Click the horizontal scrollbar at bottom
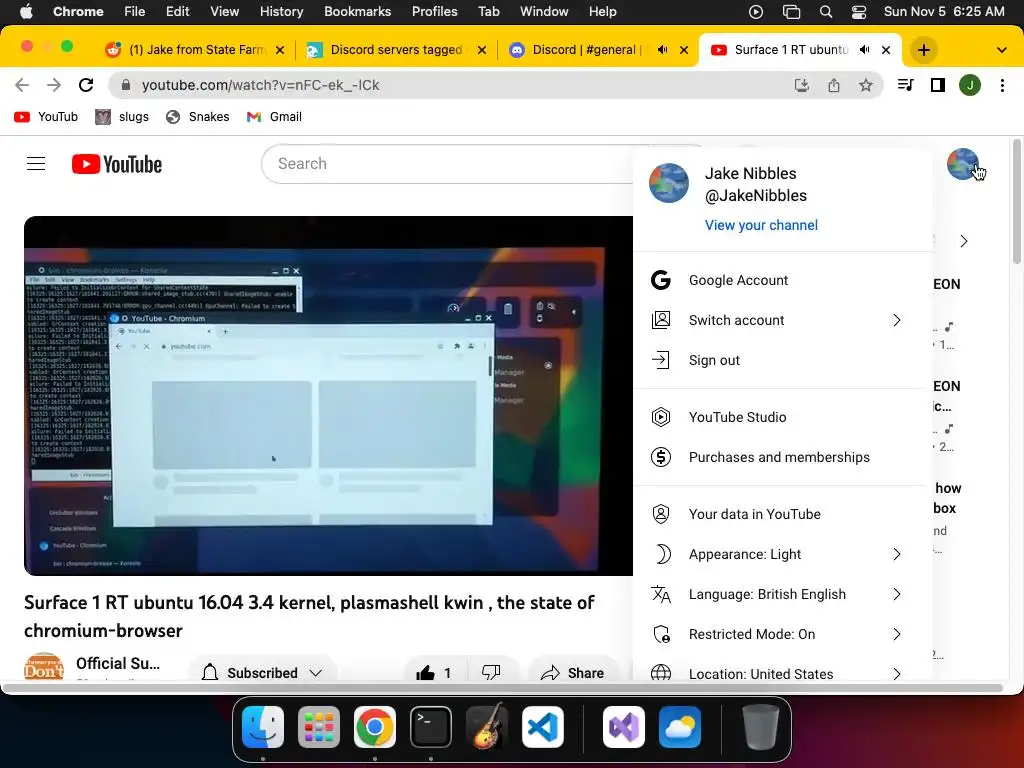 click(502, 688)
